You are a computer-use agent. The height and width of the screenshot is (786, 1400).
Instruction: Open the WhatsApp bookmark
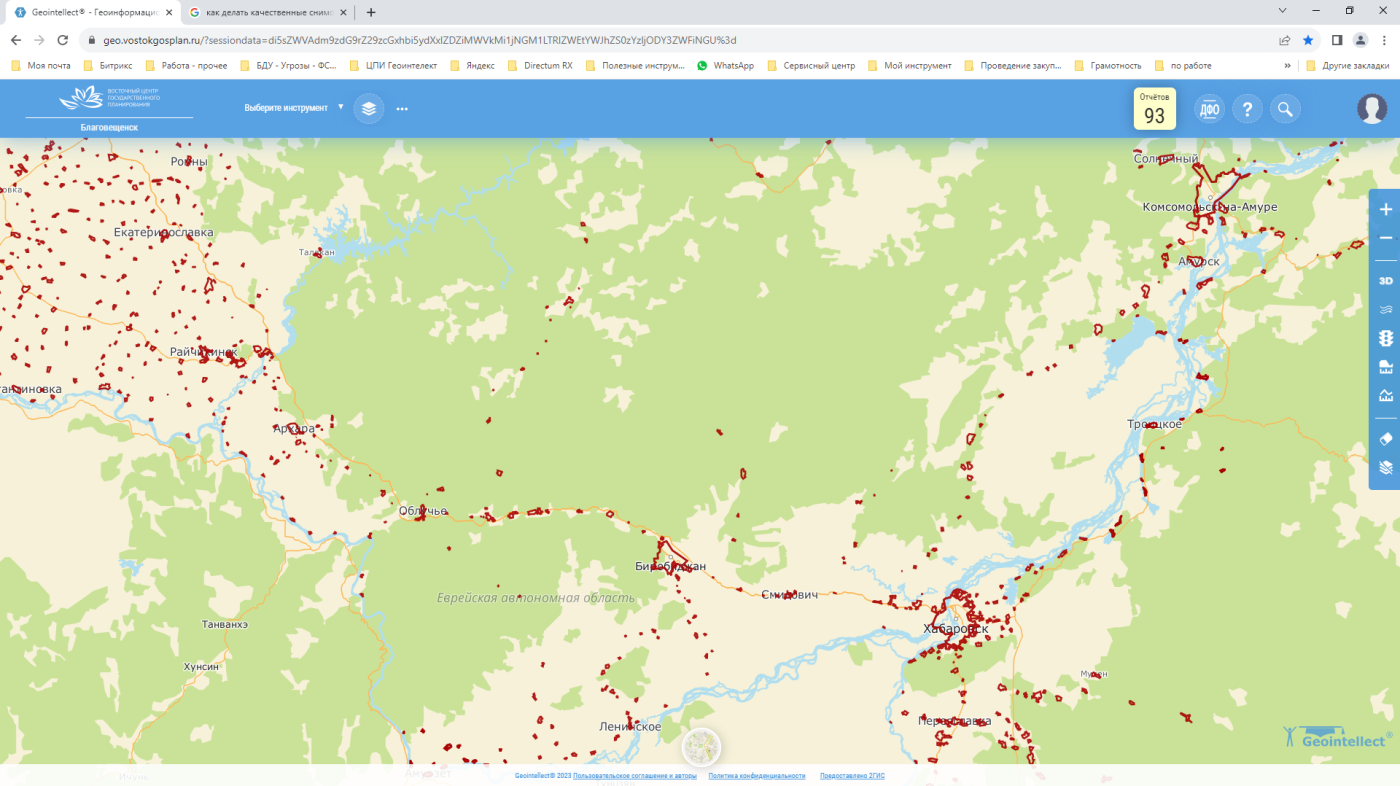pyautogui.click(x=725, y=65)
